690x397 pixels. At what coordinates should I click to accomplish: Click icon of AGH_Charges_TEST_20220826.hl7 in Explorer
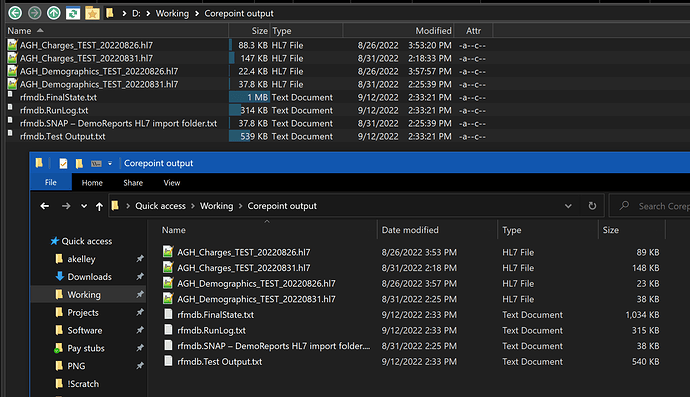168,252
